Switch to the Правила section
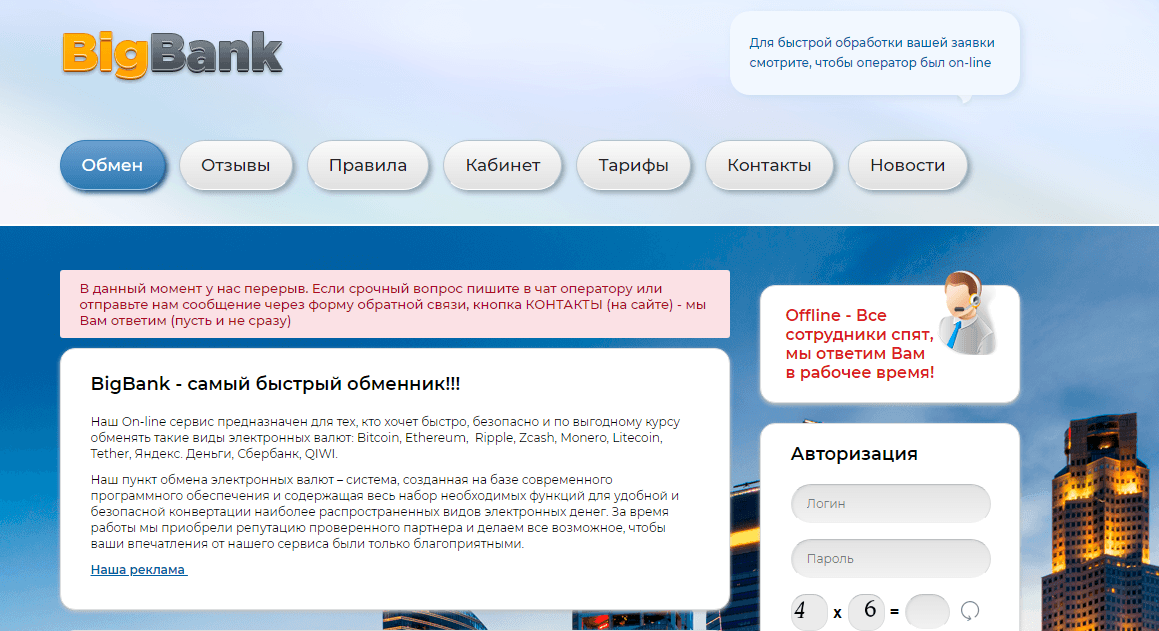The width and height of the screenshot is (1159, 631). pos(369,165)
